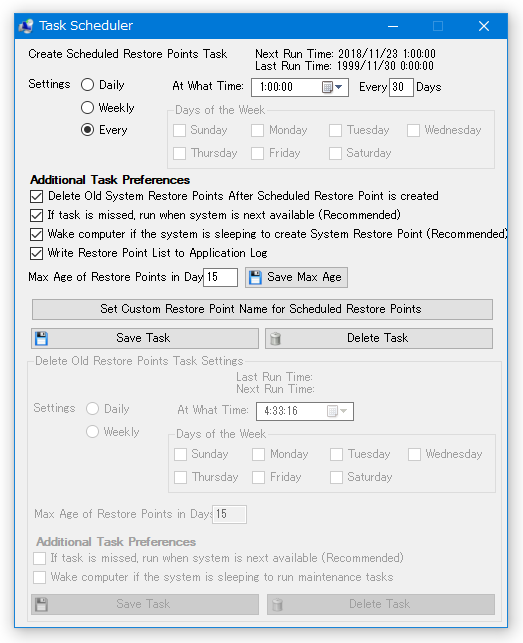Open the dropdown arrow of the 4:33:16 time picker
This screenshot has width=523, height=643.
click(x=344, y=411)
